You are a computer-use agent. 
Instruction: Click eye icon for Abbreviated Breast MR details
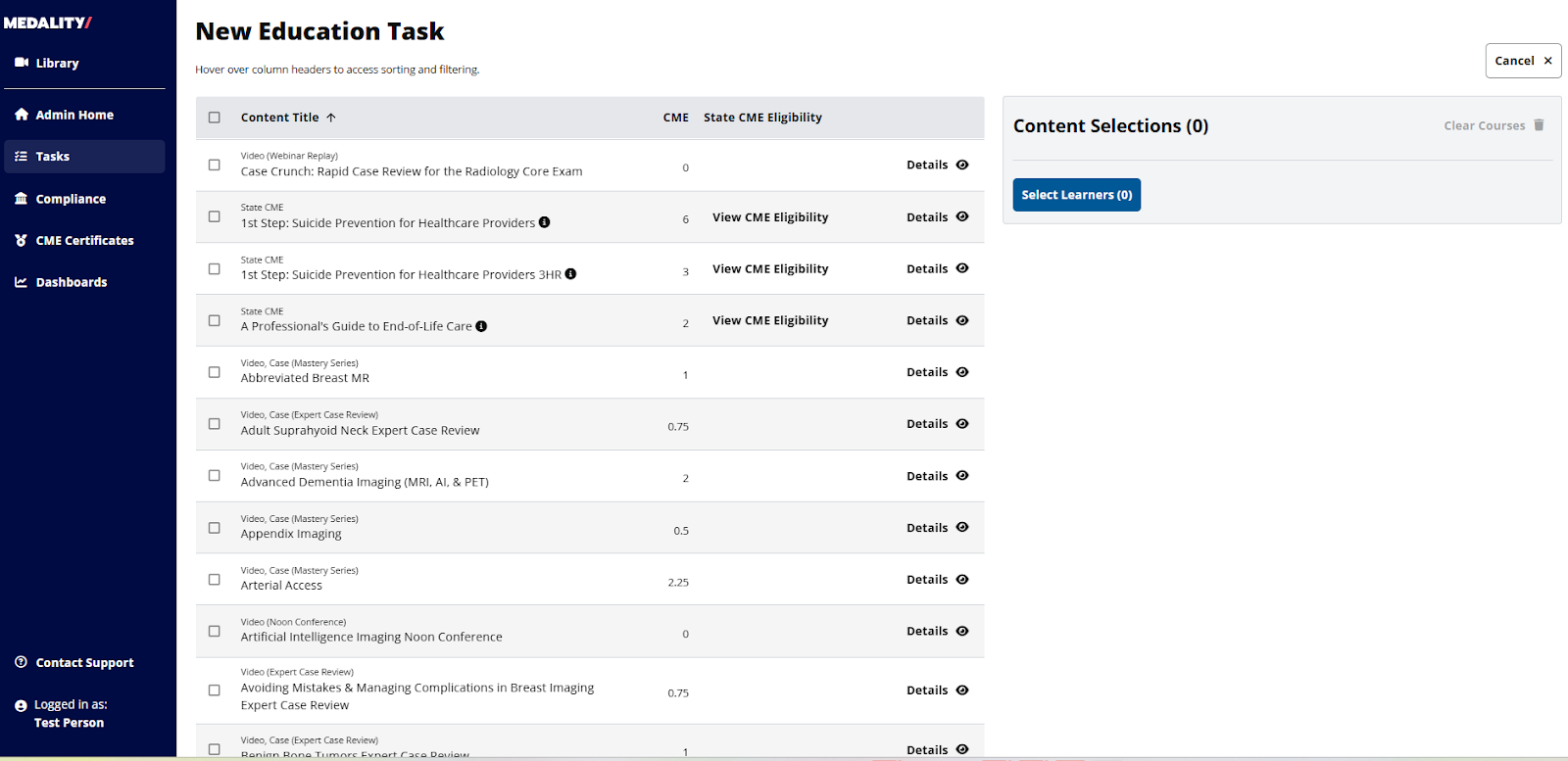click(962, 372)
